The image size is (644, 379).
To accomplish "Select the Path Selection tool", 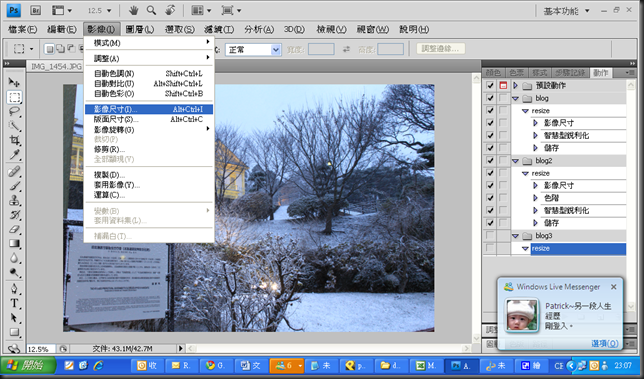I will point(14,317).
